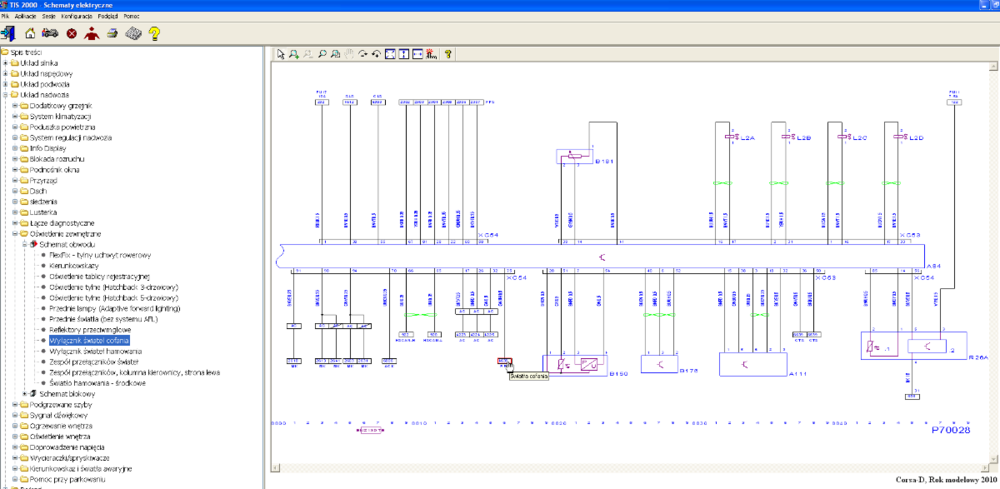Expand the Schemat blokowy node
The image size is (1000, 489).
tap(24, 393)
